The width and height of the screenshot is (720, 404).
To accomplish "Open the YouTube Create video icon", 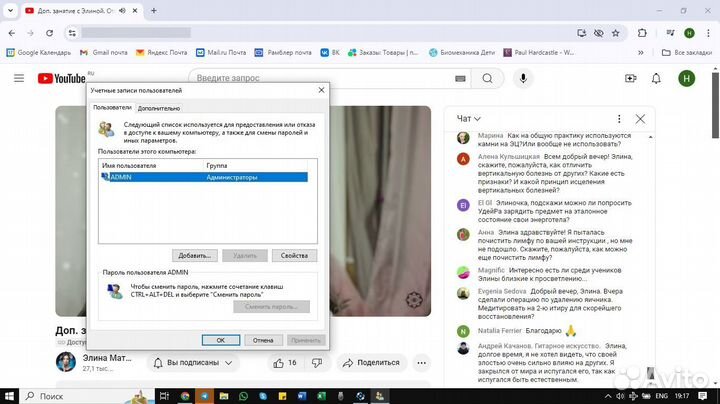I will click(631, 79).
